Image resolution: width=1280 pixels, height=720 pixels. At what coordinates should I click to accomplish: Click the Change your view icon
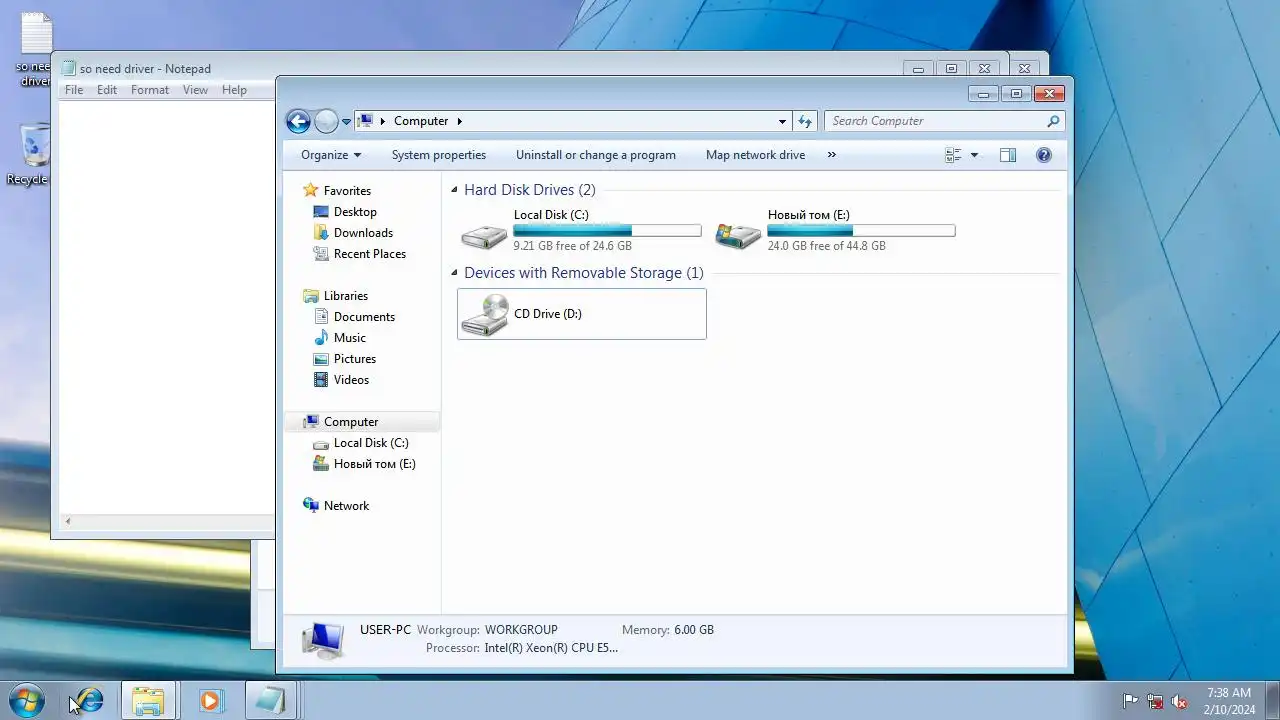(953, 155)
